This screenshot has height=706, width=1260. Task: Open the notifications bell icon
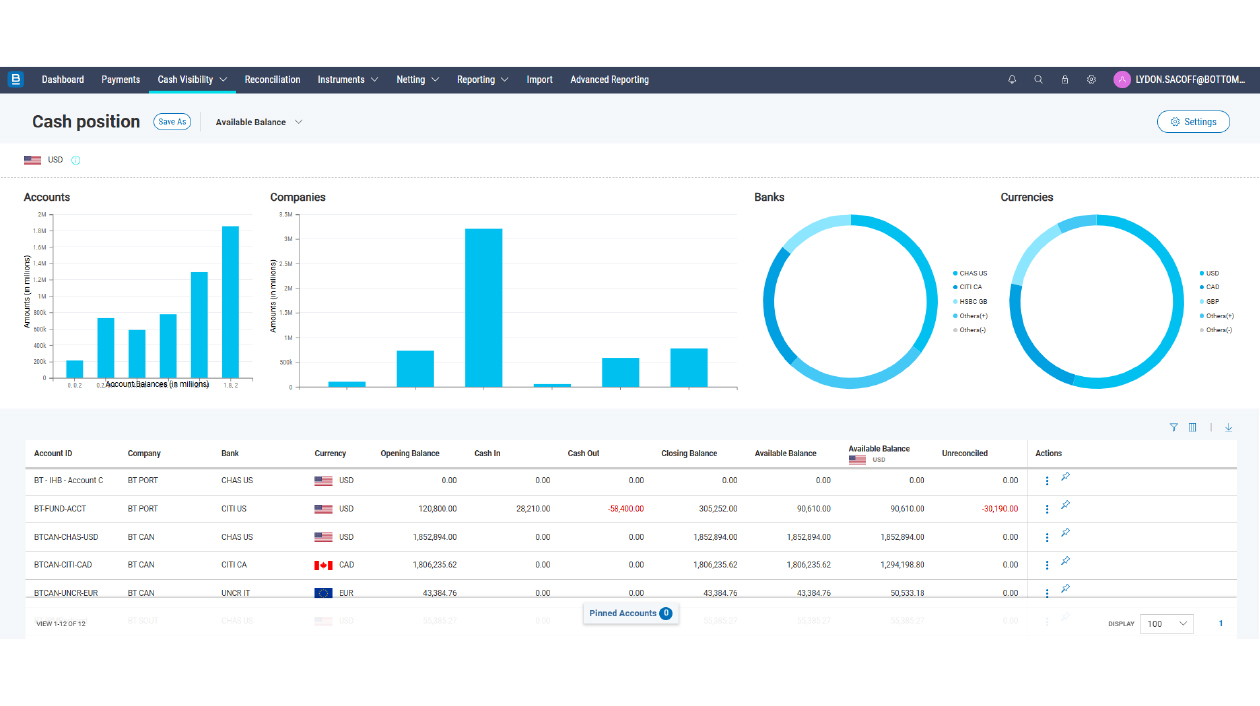click(1012, 80)
